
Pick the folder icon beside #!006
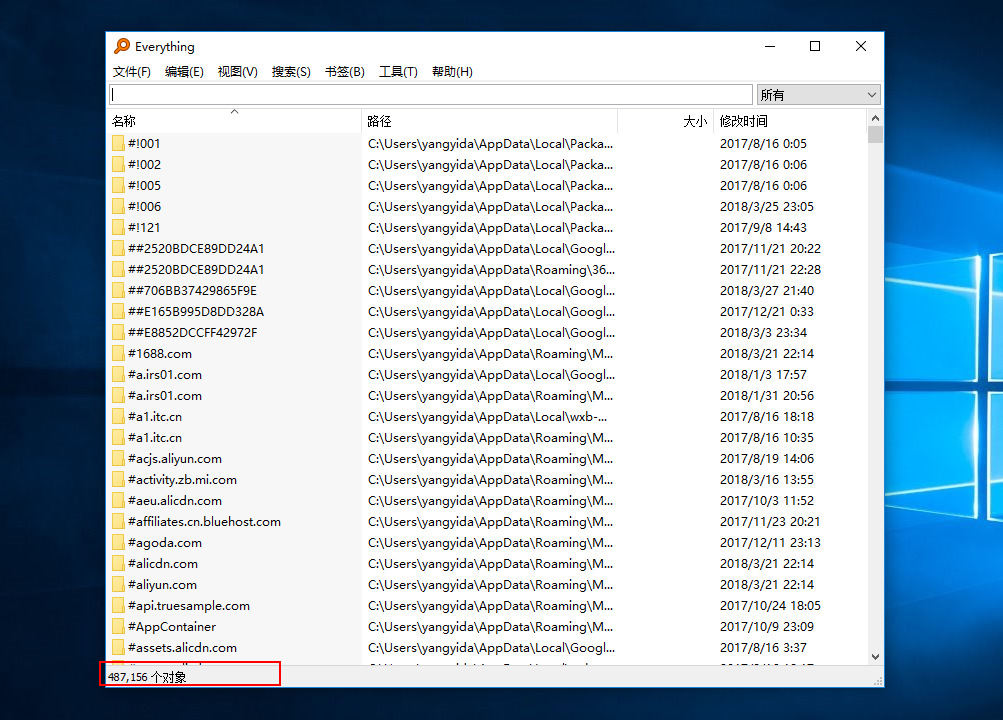118,207
